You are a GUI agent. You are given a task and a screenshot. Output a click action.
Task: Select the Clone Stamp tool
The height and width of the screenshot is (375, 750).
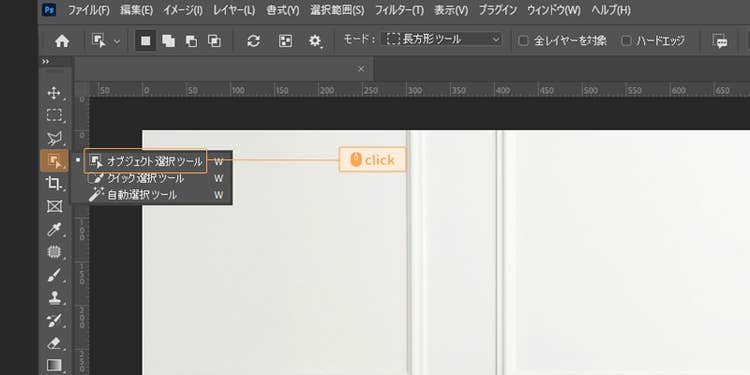[54, 298]
